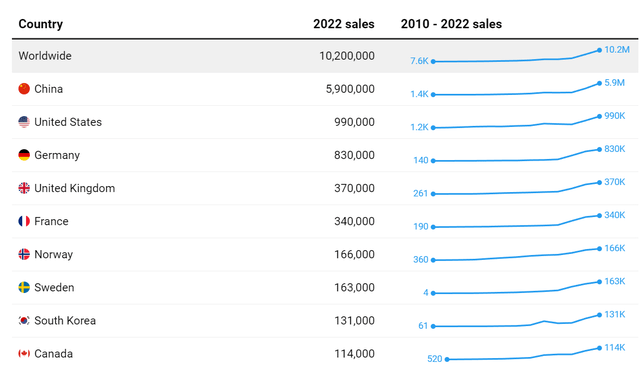The image size is (640, 376).
Task: Click the Canada flag icon
Action: [x=24, y=354]
